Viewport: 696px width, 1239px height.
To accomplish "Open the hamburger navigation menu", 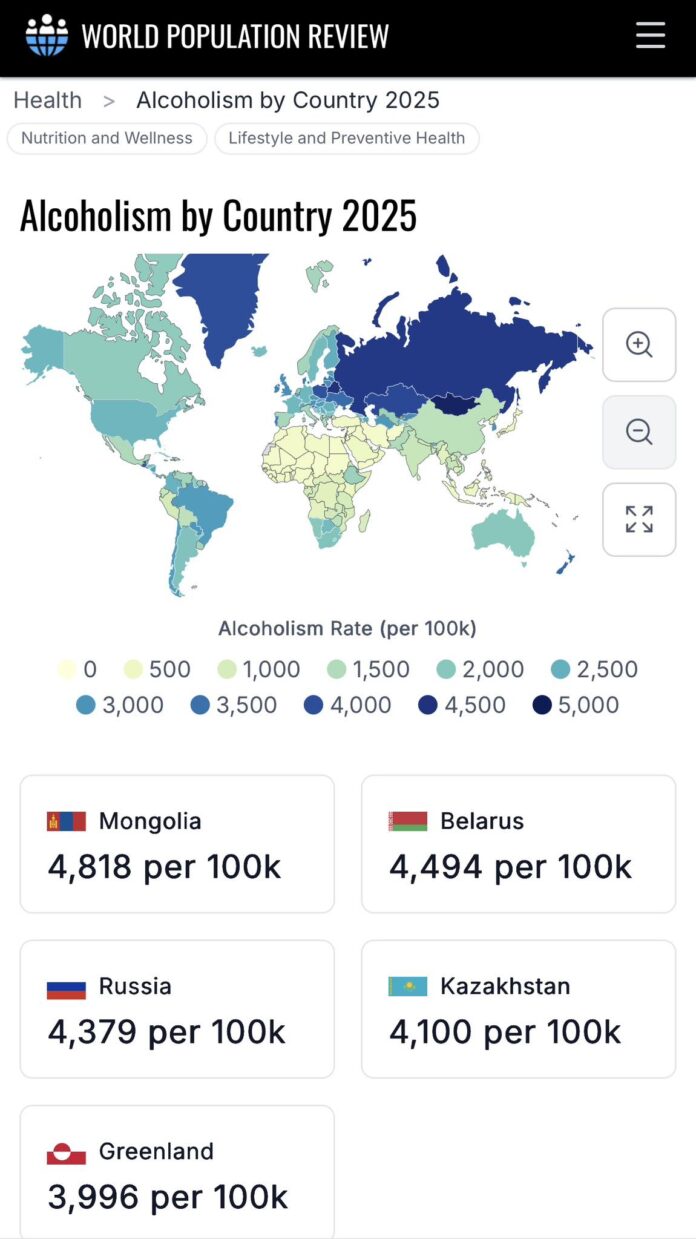I will pyautogui.click(x=650, y=36).
